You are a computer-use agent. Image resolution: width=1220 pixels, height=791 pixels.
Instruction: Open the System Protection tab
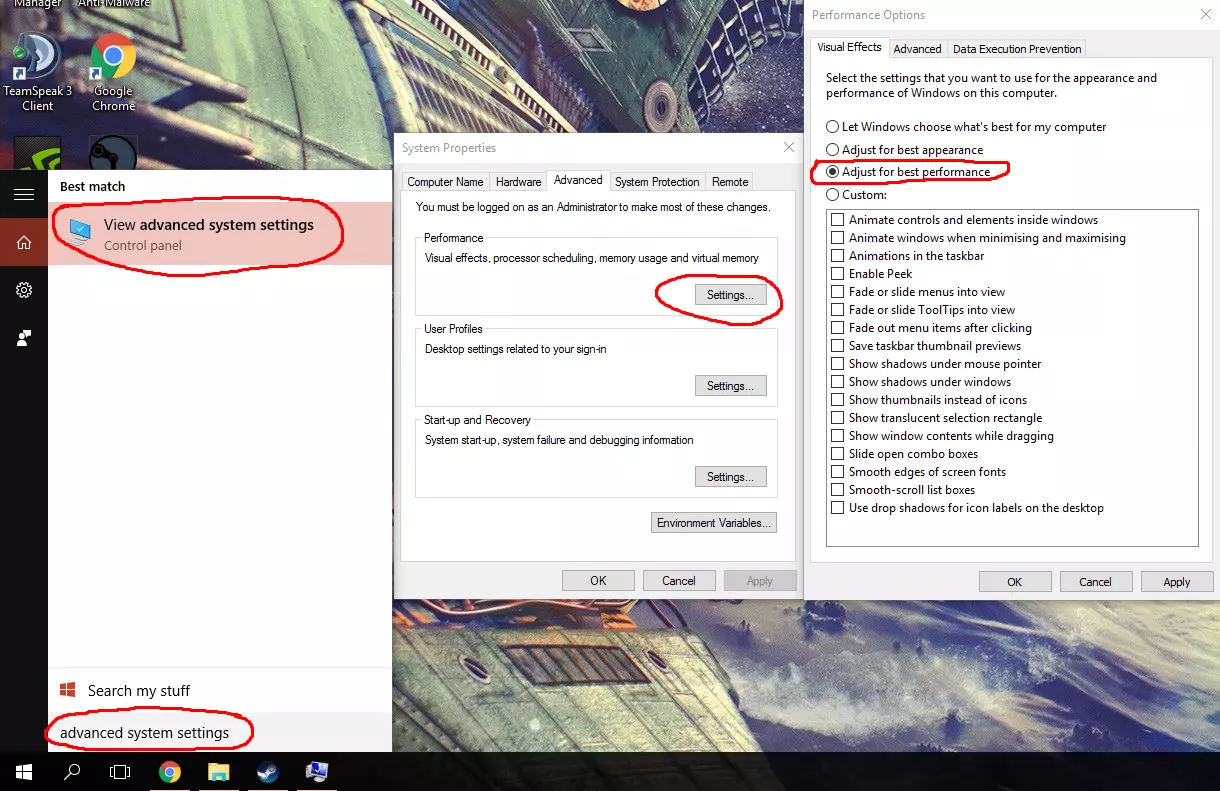point(657,182)
